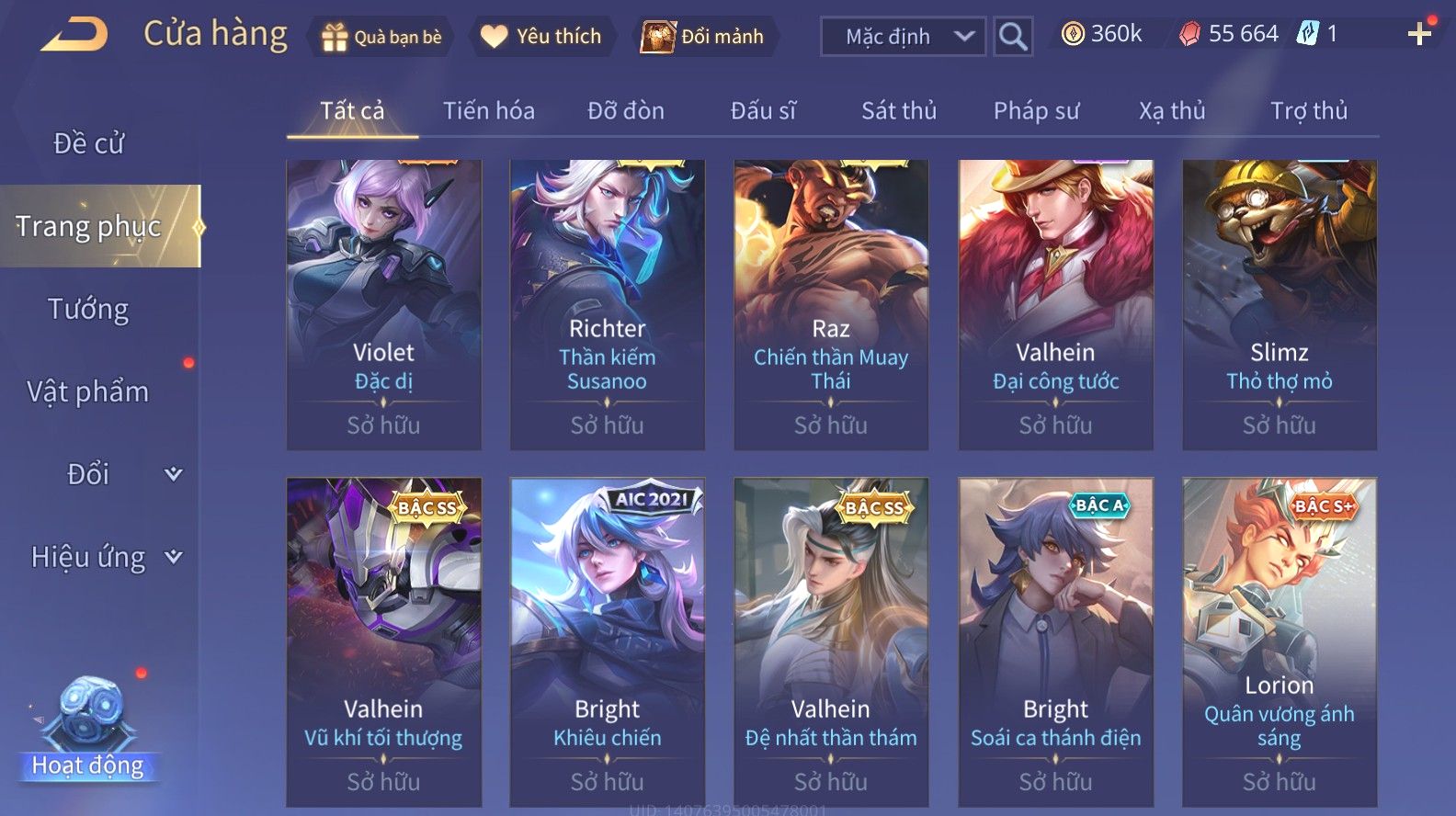The height and width of the screenshot is (816, 1456).
Task: Open Tướng in the sidebar
Action: coord(88,309)
